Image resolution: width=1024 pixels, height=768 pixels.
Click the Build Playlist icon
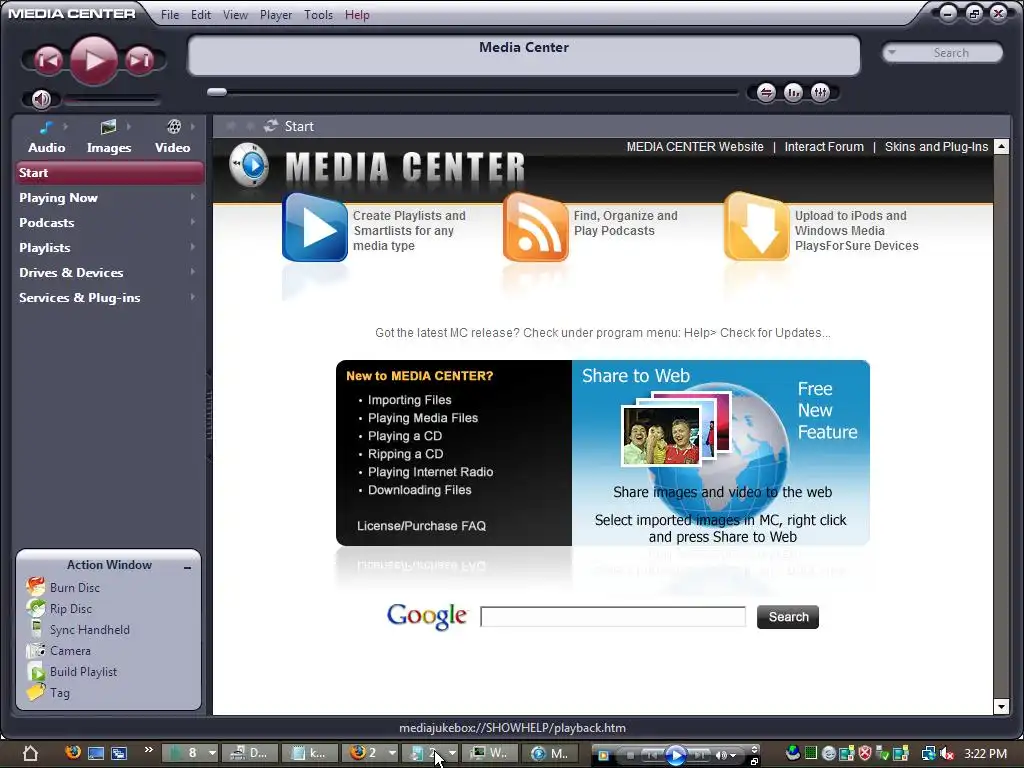(36, 671)
